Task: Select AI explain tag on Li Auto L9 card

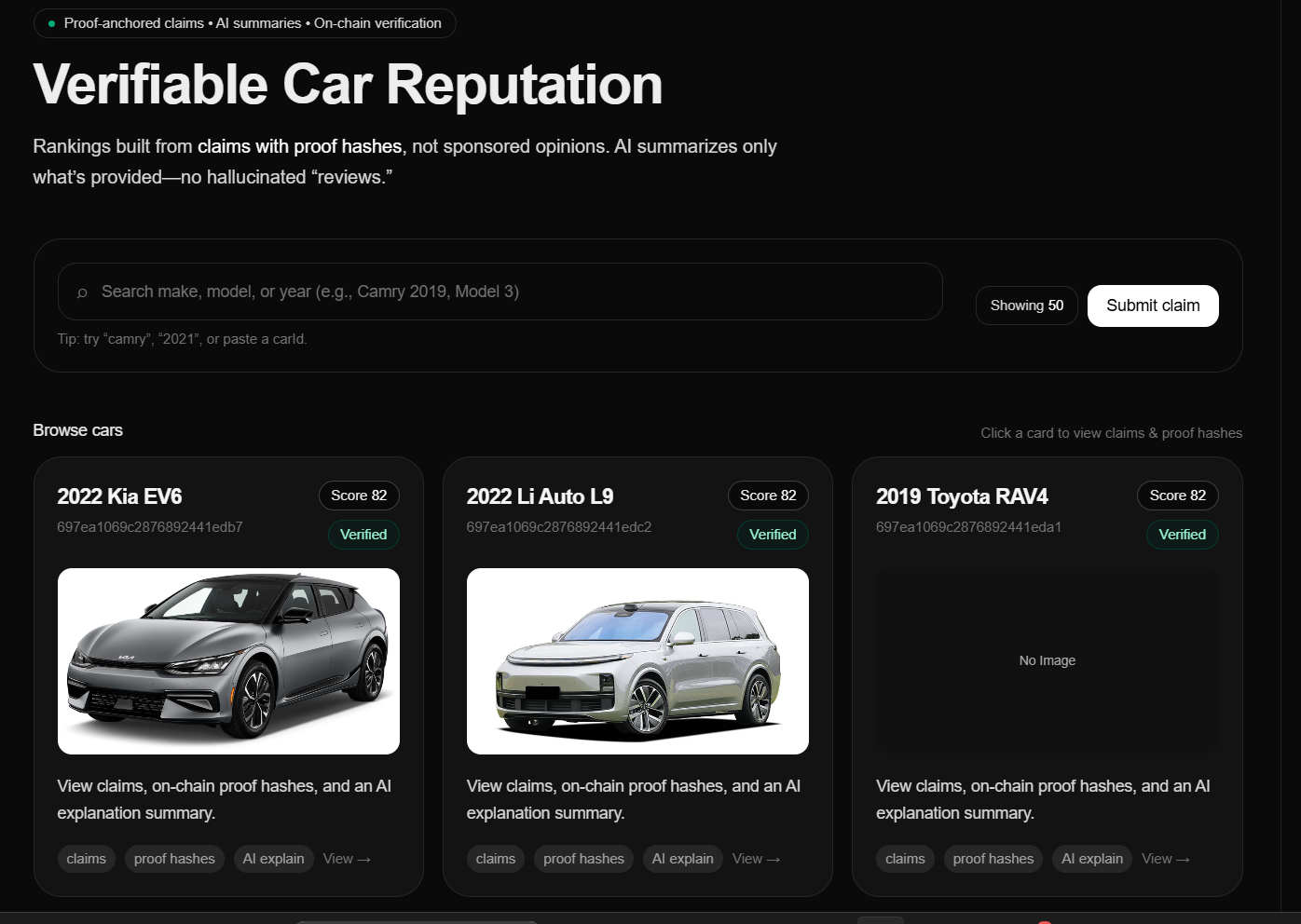Action: point(682,859)
